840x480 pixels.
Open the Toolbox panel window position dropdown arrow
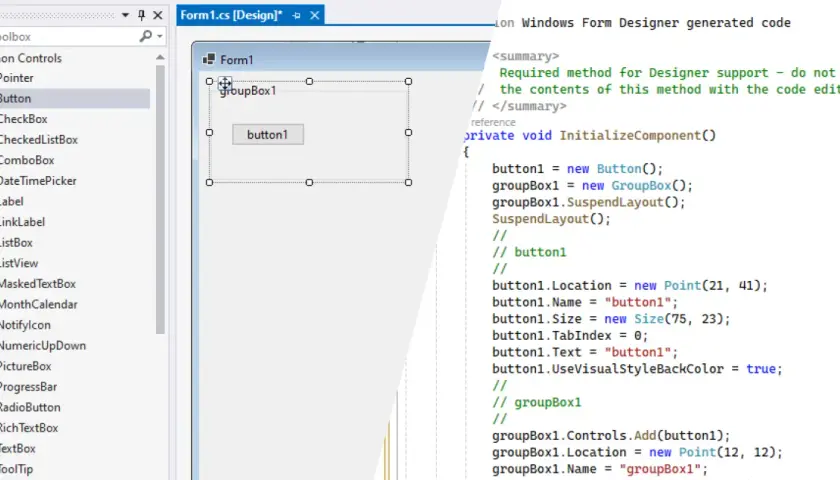pyautogui.click(x=125, y=15)
